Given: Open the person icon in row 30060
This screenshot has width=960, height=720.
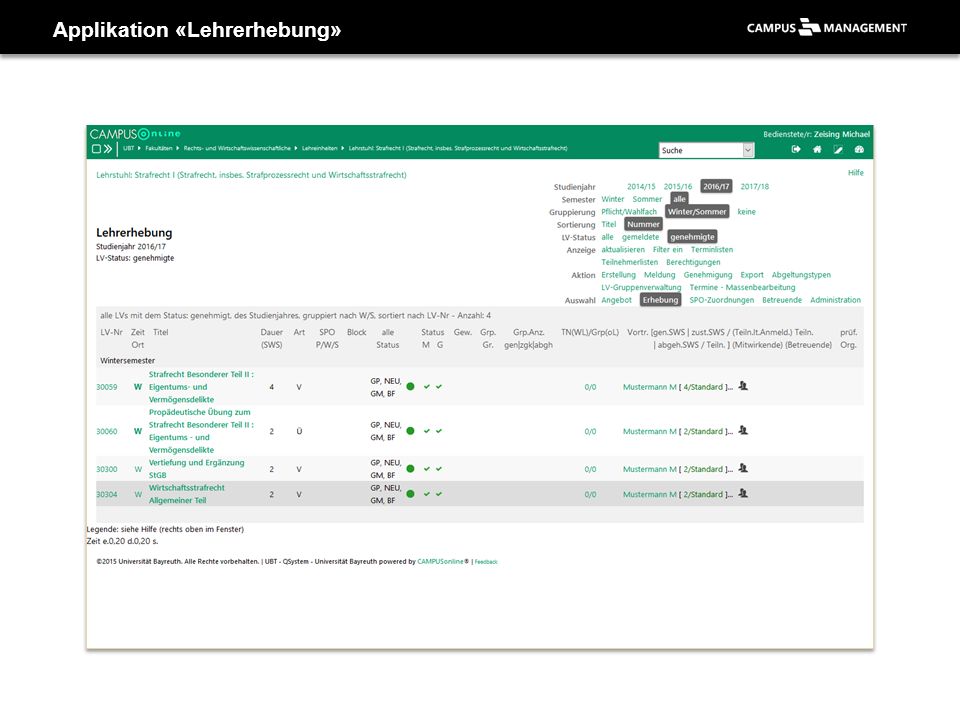Looking at the screenshot, I should [743, 430].
